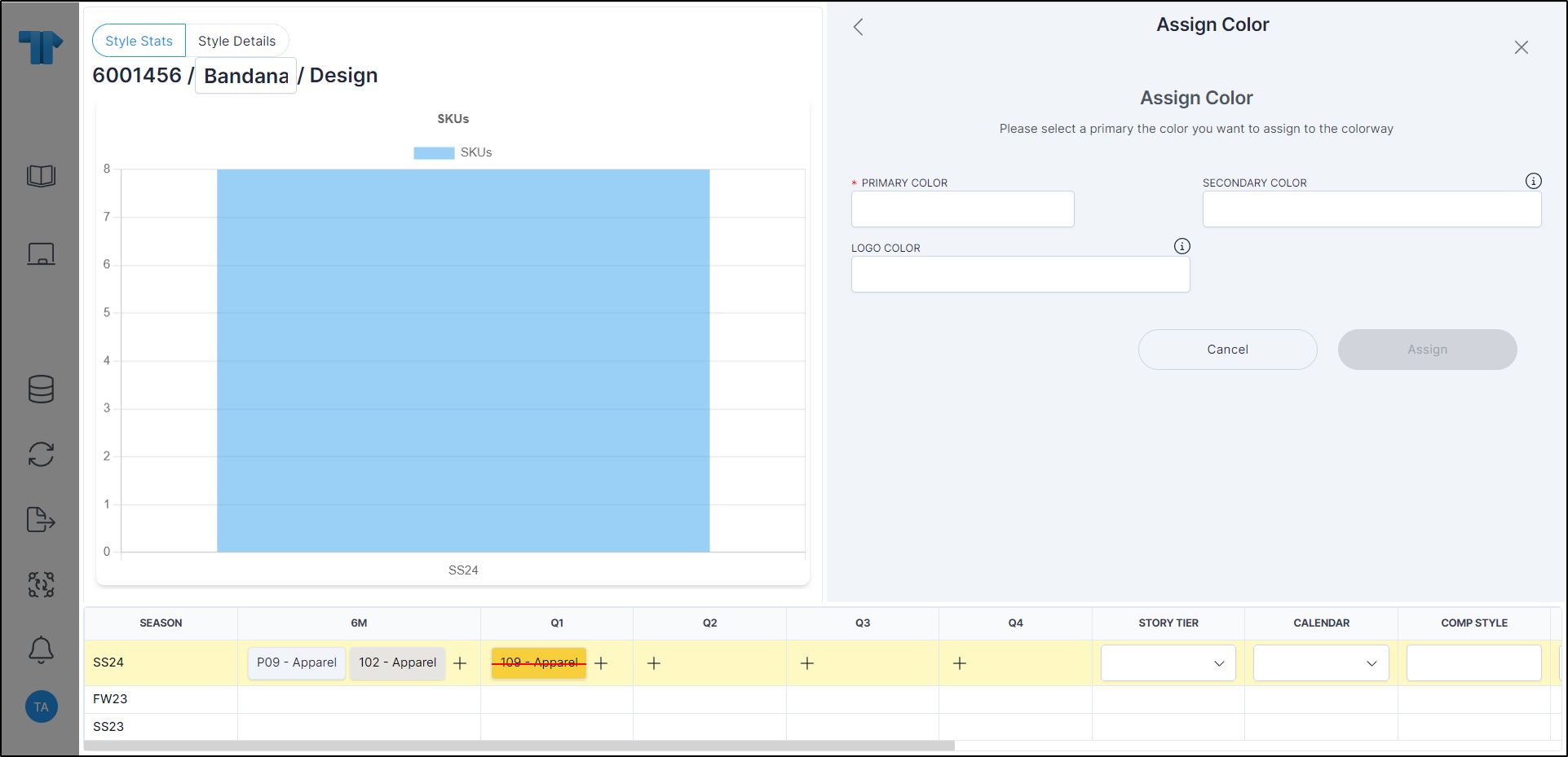This screenshot has height=757, width=1568.
Task: Select the workspace/laptop icon in sidebar
Action: [x=40, y=253]
